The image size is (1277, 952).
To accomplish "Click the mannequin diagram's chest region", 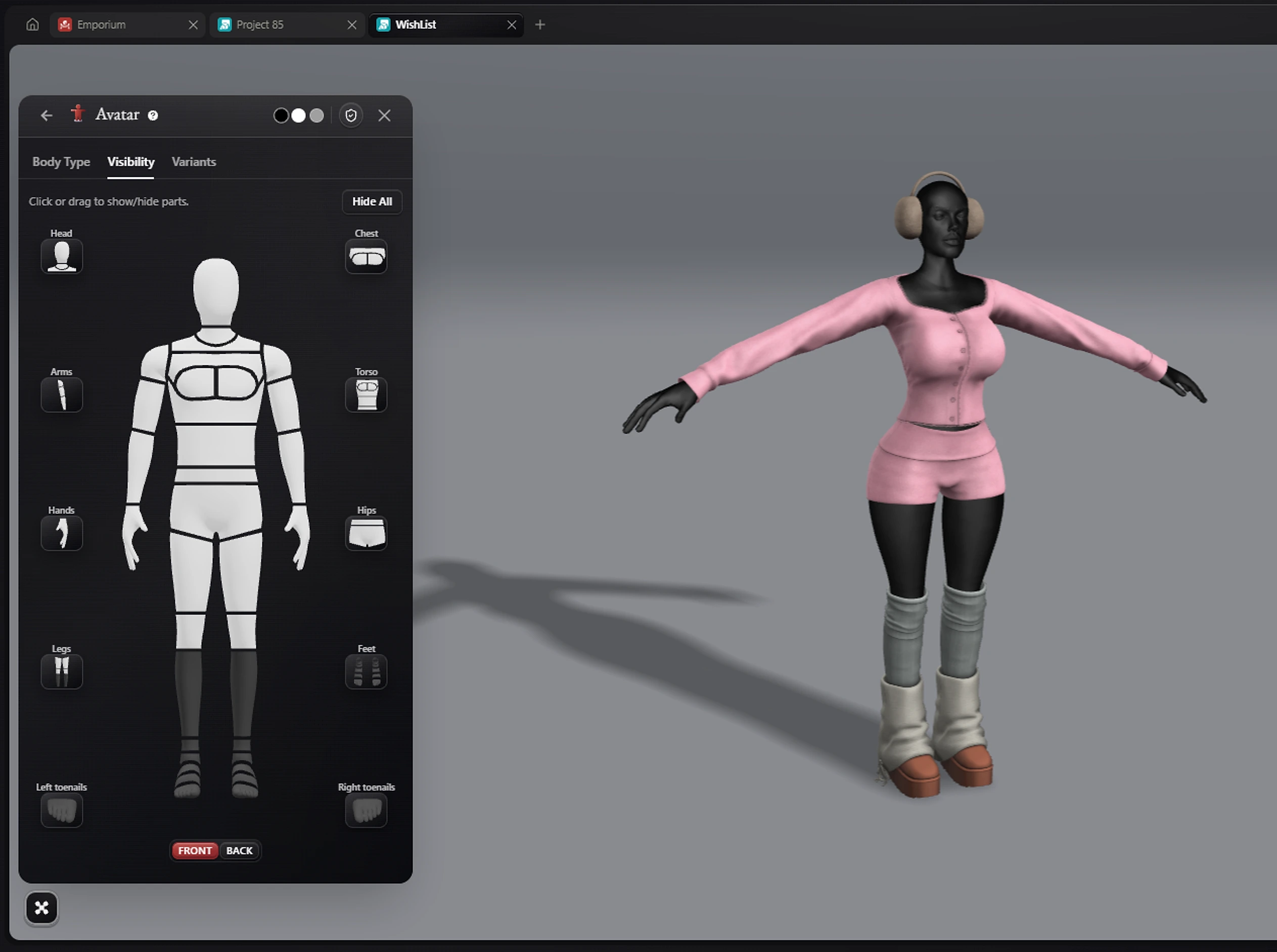I will click(x=216, y=383).
